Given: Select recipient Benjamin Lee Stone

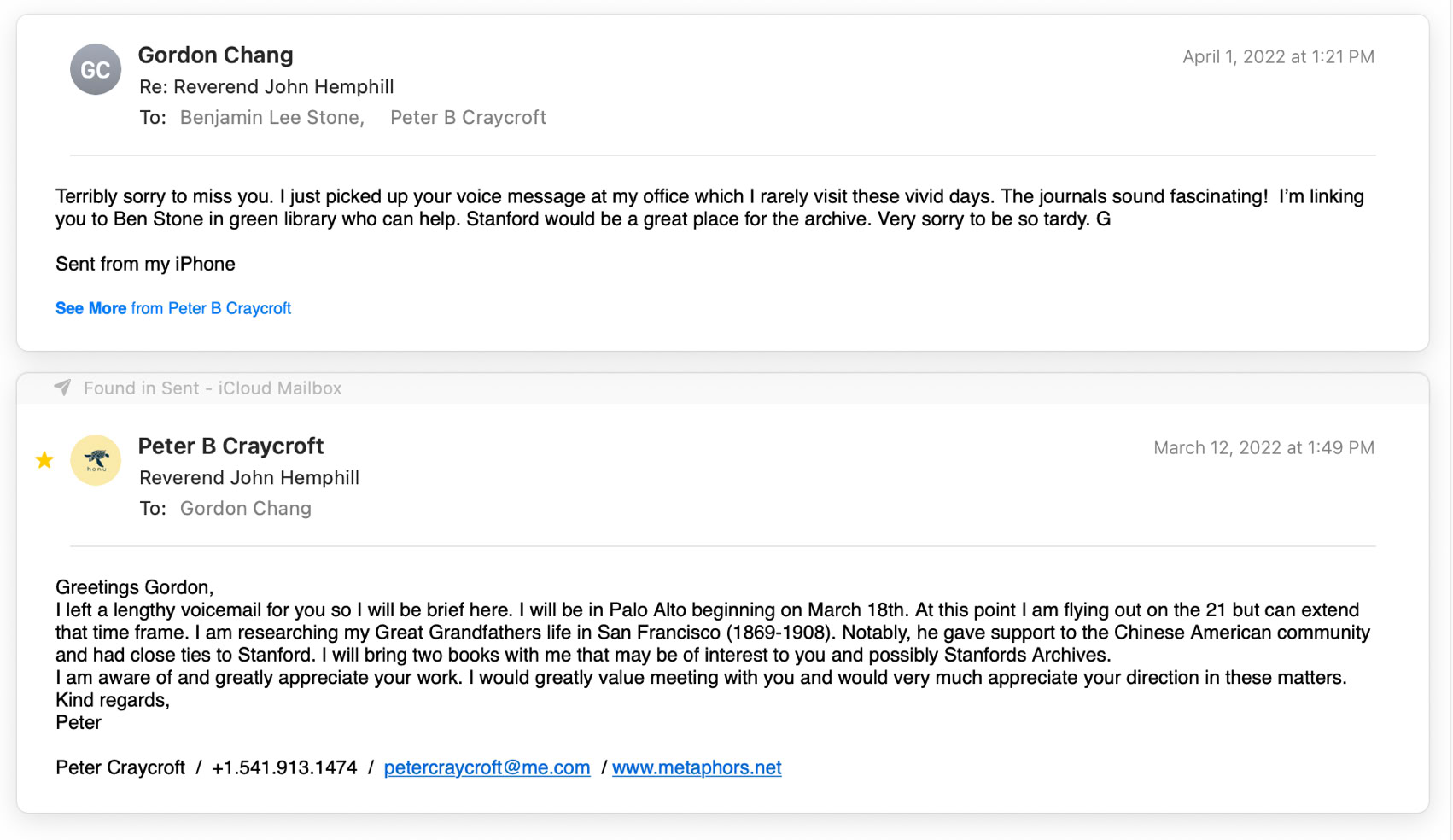Looking at the screenshot, I should click(271, 118).
